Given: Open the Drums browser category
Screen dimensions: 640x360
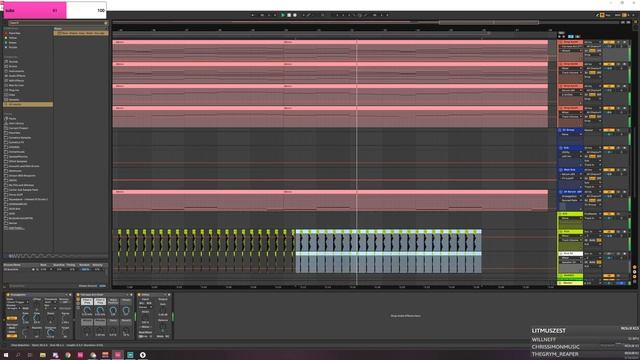Looking at the screenshot, I should (x=13, y=66).
